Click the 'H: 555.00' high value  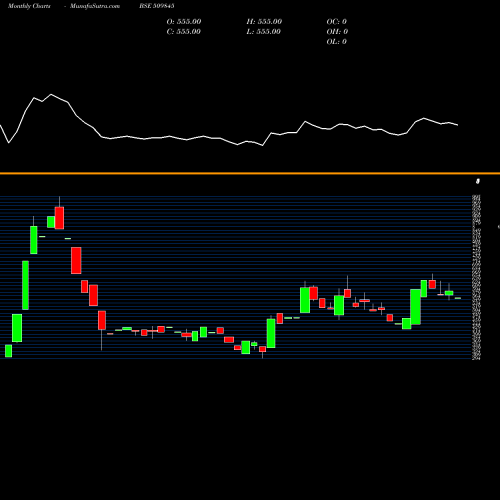[264, 22]
